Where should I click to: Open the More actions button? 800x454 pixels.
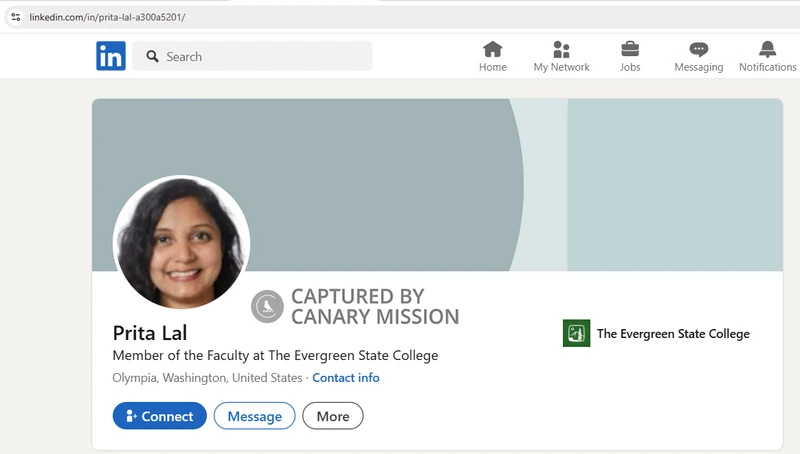[x=333, y=416]
